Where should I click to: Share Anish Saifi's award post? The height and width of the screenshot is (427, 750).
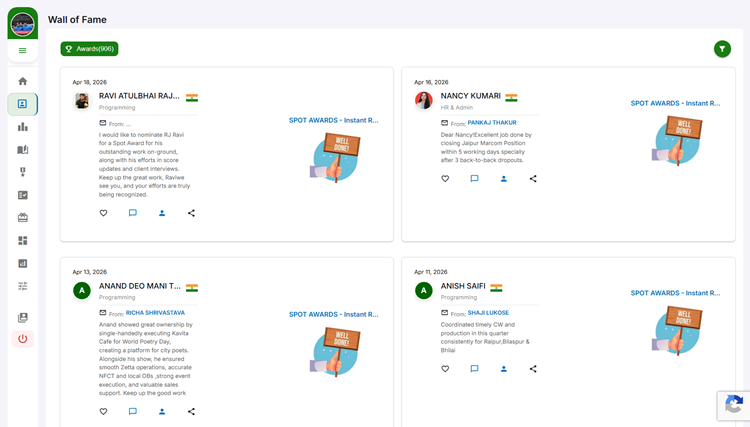533,369
